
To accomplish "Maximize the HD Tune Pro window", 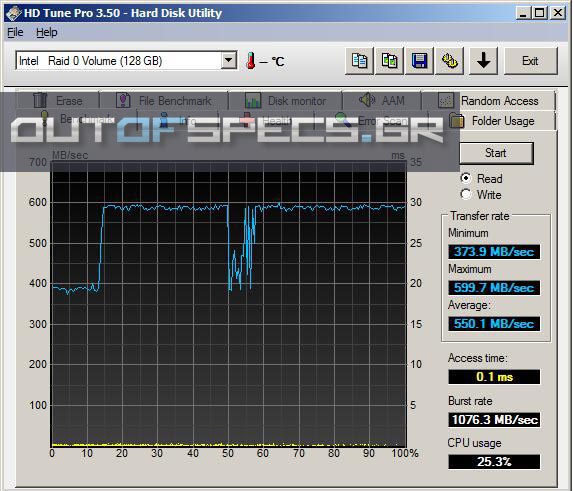I will [539, 13].
